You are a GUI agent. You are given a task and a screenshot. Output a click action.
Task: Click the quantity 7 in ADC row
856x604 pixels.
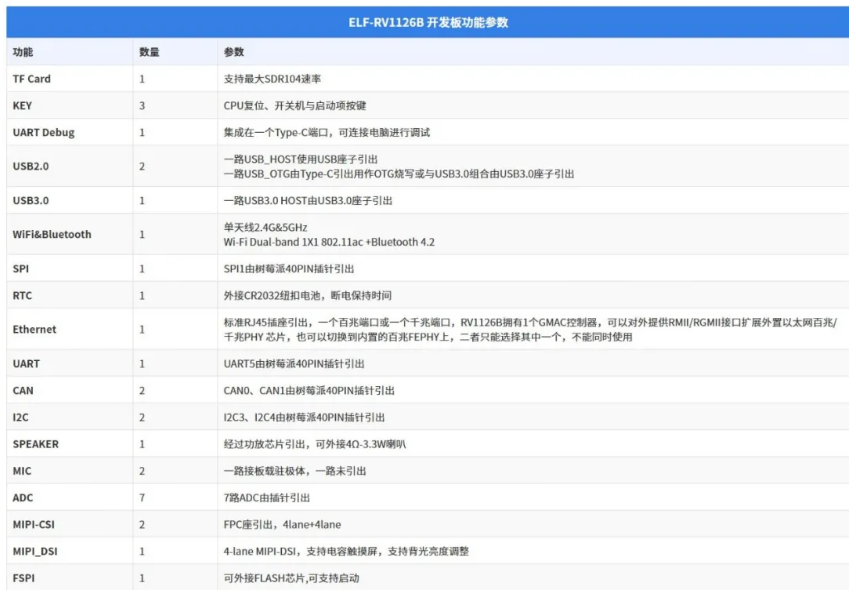[142, 497]
